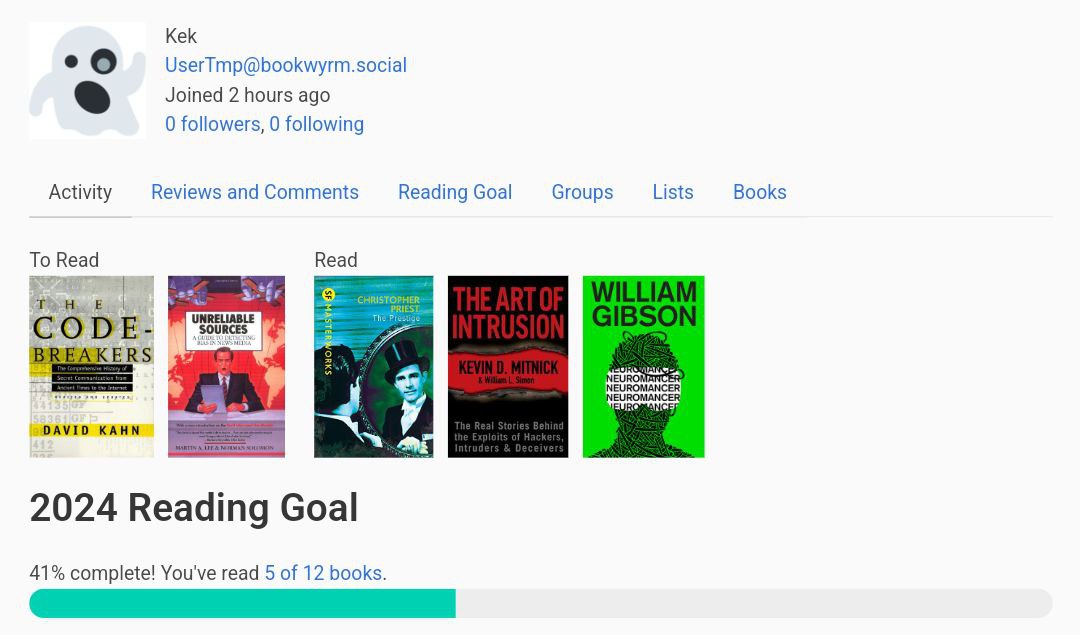Click the 2024 Reading Goal heading
1080x635 pixels.
click(x=194, y=508)
